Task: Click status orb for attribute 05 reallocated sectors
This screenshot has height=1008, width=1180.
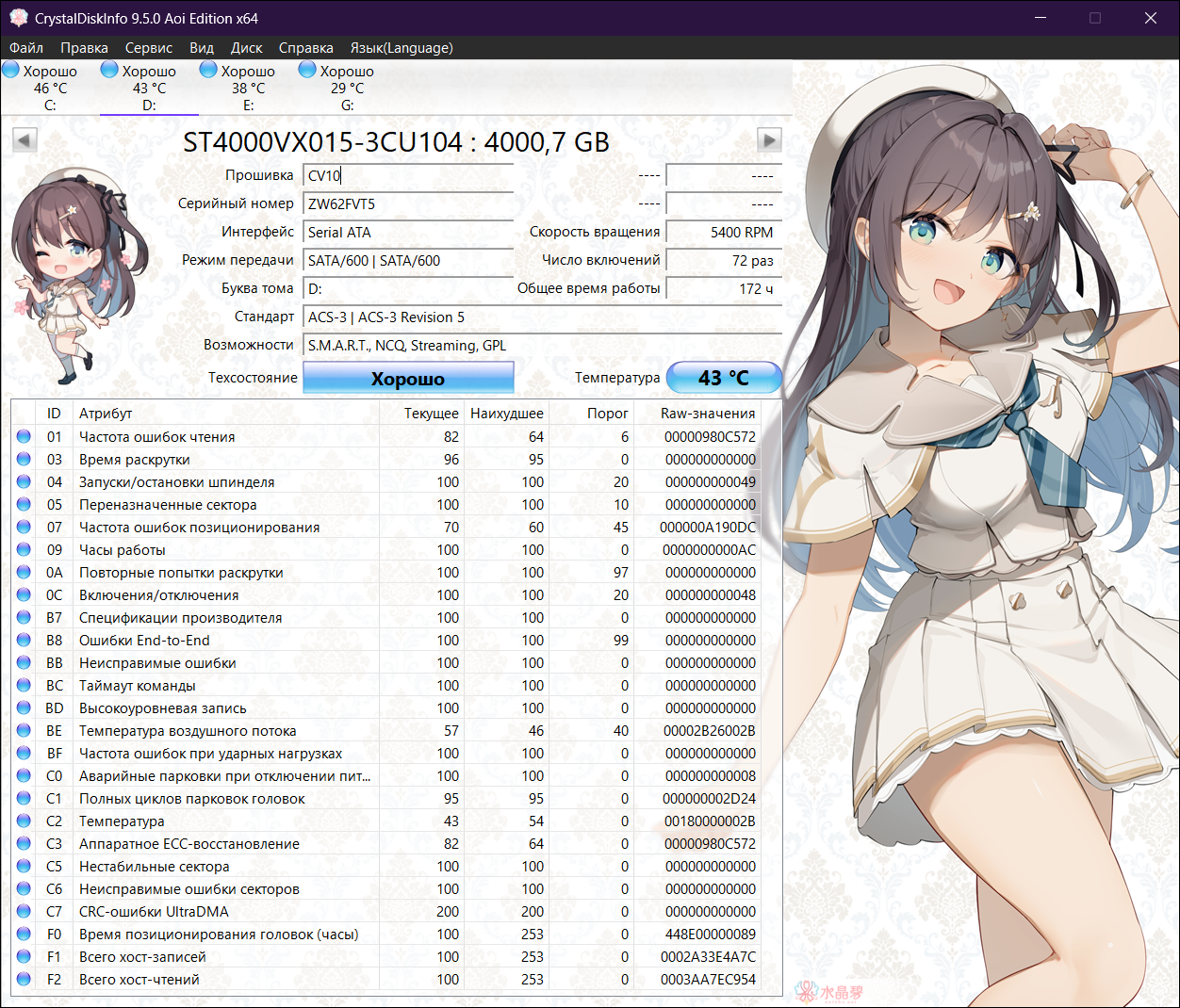Action: pyautogui.click(x=24, y=504)
